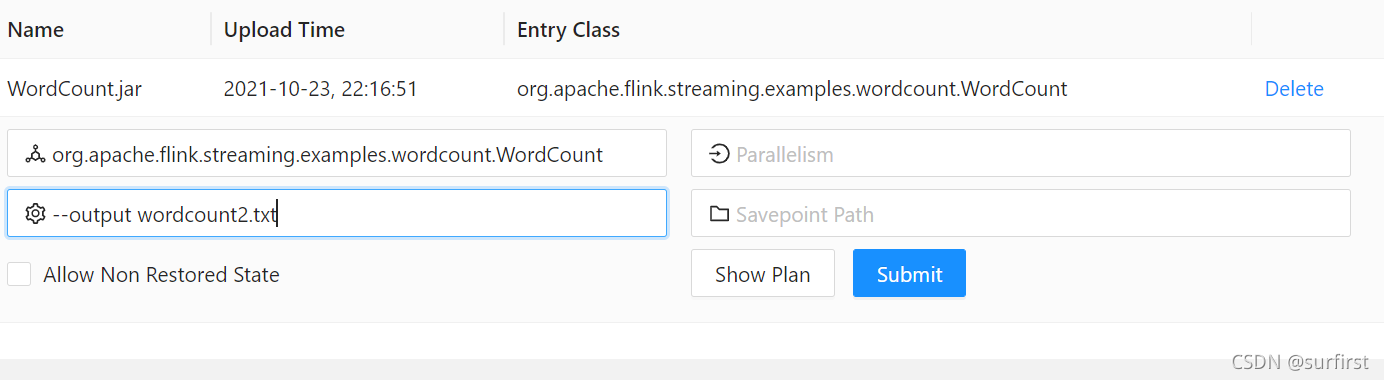Screen dimensions: 1384x380
Task: Click the entry class value in the WordCount.jar row
Action: click(x=792, y=89)
